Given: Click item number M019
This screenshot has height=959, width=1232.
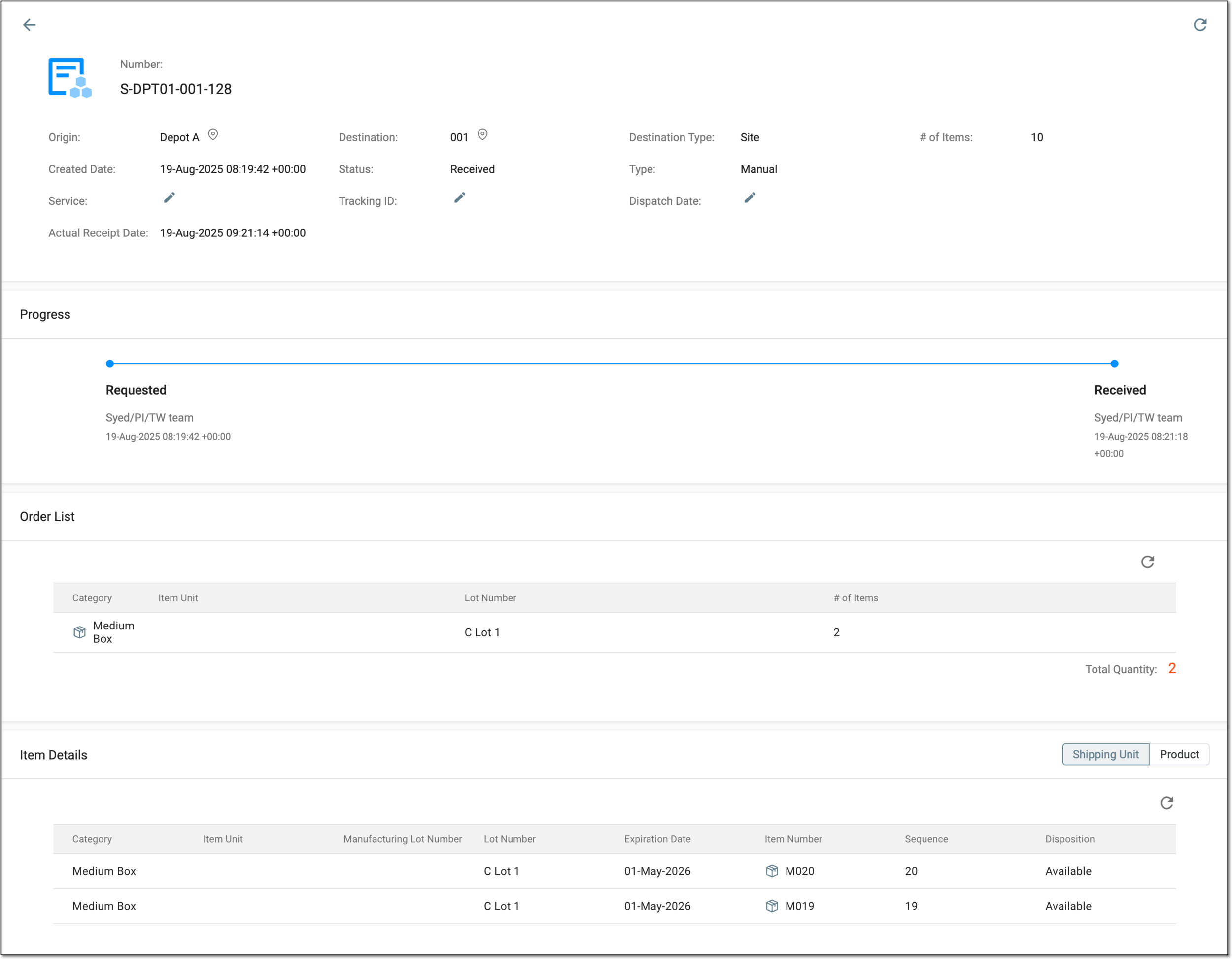Looking at the screenshot, I should coord(800,906).
